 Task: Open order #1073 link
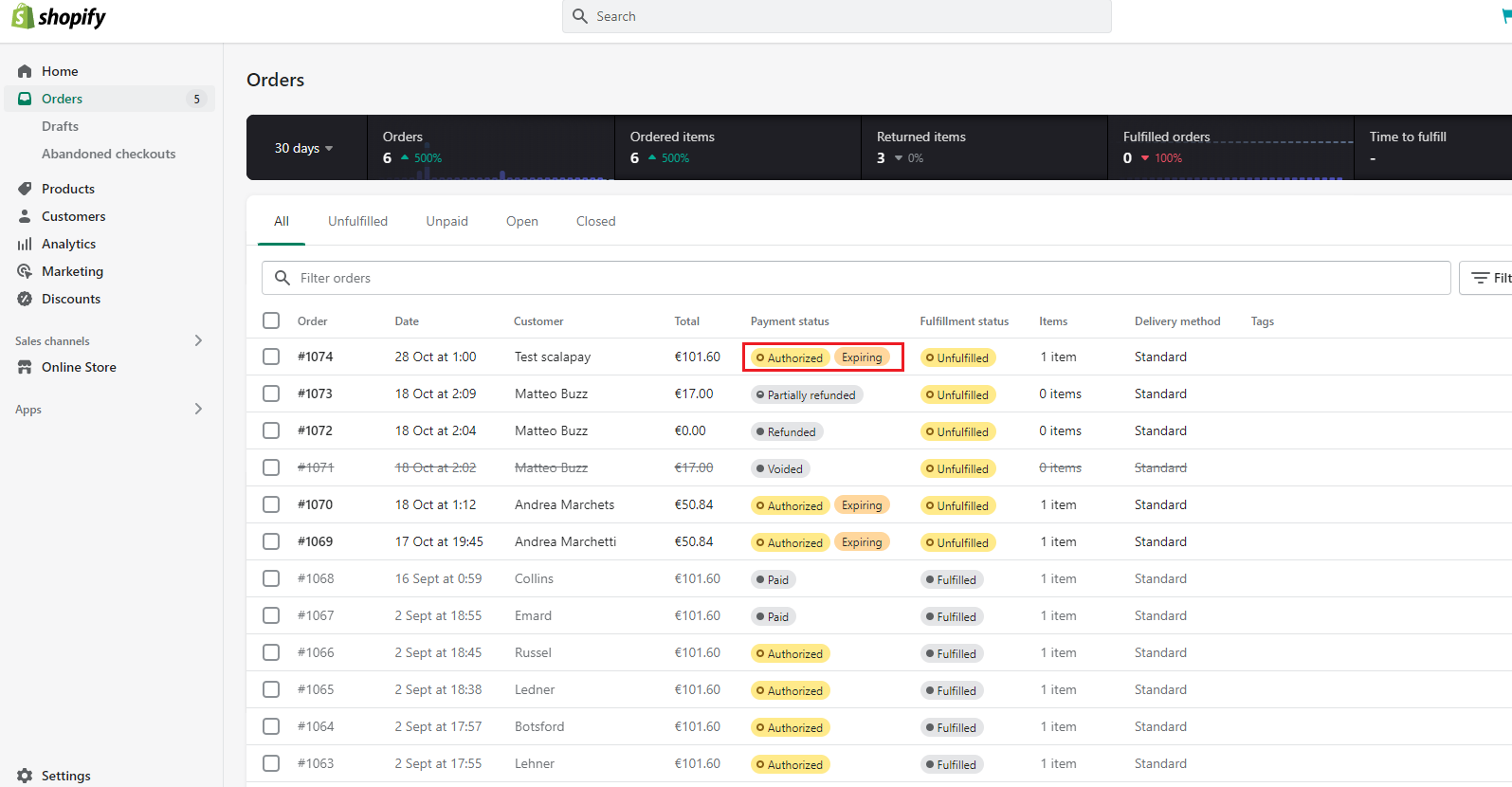[x=315, y=393]
